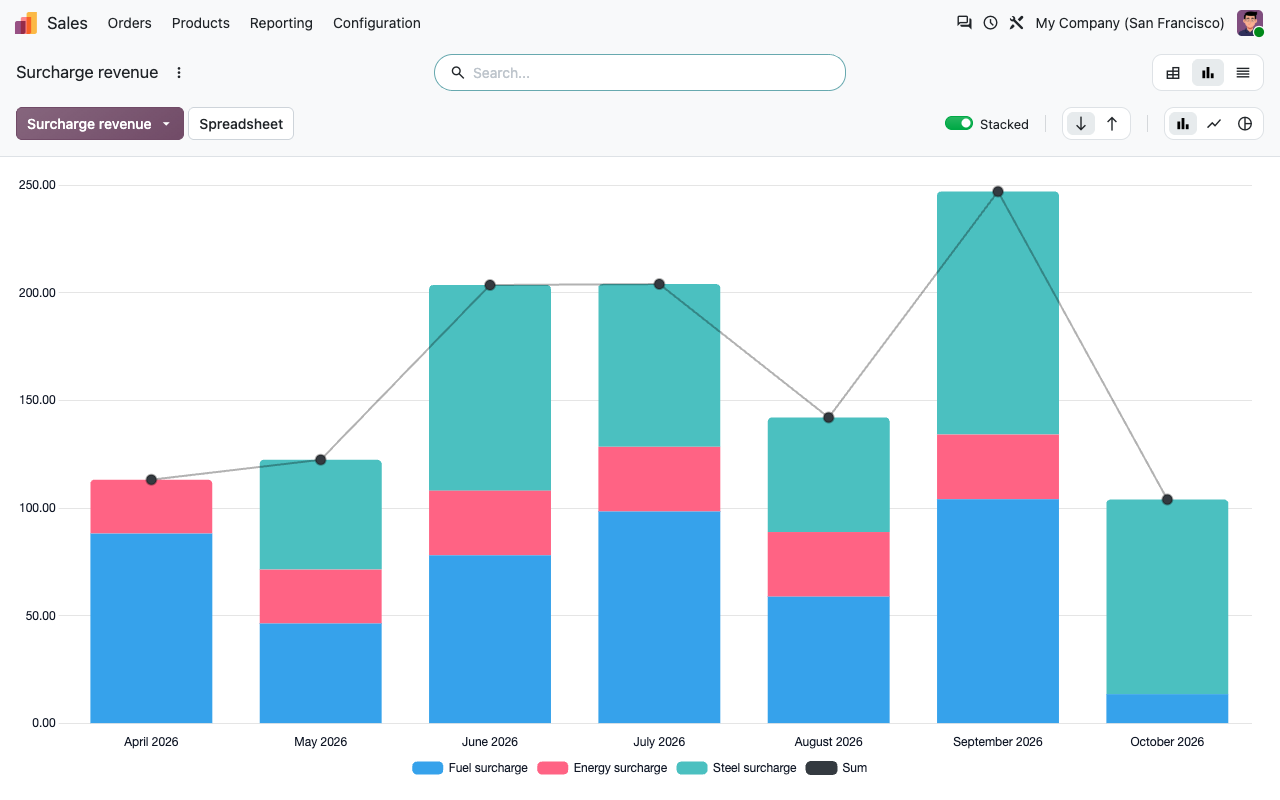Open the Reporting menu
This screenshot has width=1280, height=800.
click(x=281, y=23)
